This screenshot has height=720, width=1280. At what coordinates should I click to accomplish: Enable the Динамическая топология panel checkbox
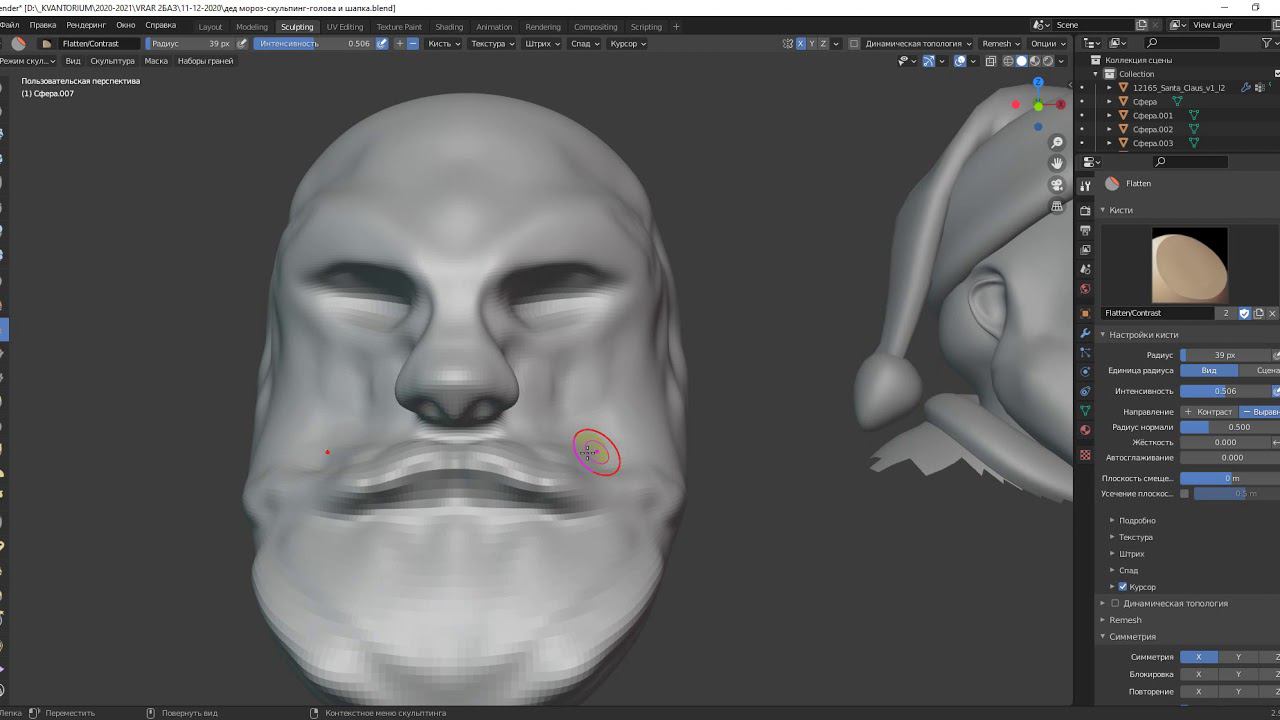tap(1115, 603)
